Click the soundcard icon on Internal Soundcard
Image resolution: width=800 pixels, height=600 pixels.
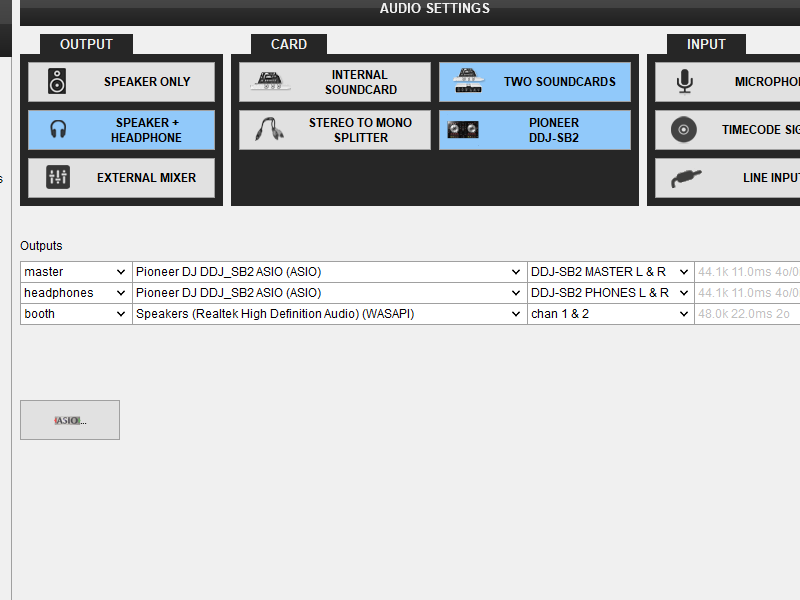tap(269, 81)
